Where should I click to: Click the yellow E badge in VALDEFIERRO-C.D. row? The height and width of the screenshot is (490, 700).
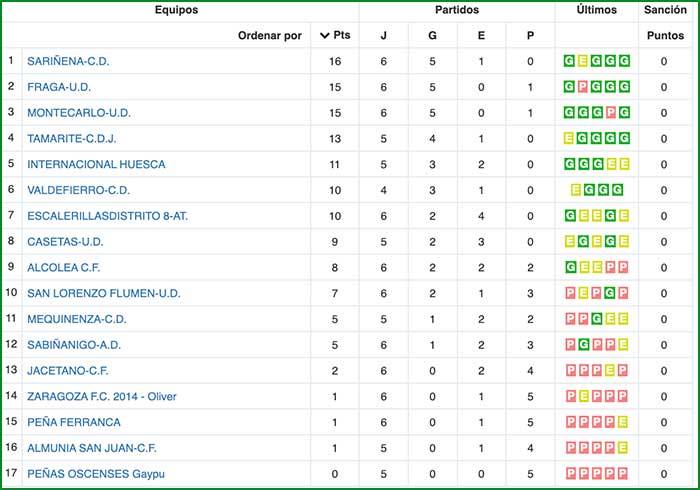576,190
